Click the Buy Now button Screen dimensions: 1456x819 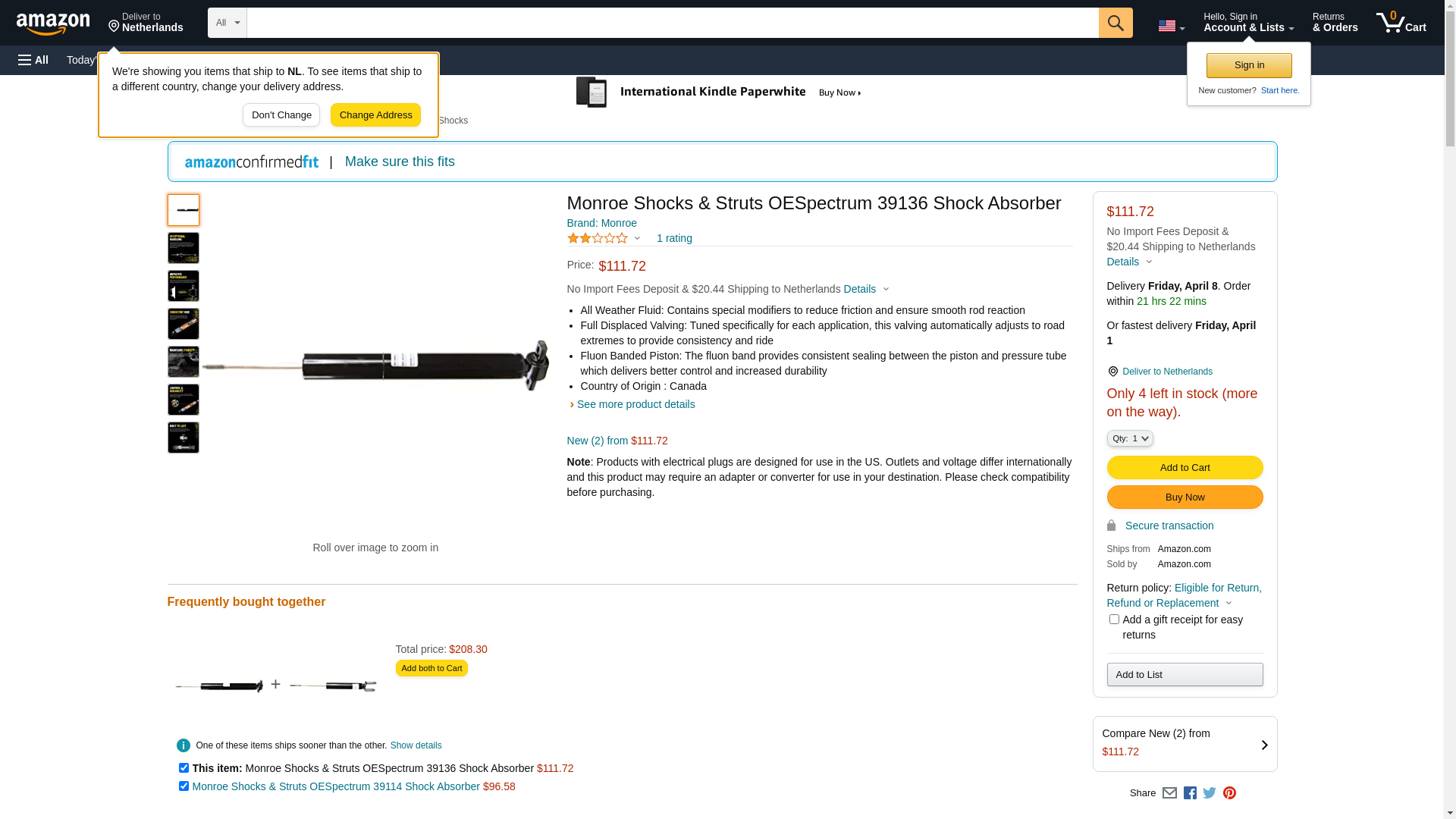tap(1185, 497)
